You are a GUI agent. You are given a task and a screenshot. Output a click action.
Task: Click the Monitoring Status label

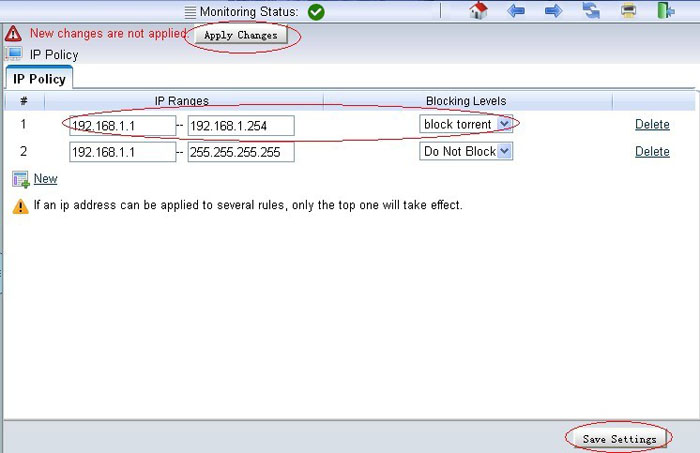coord(249,12)
